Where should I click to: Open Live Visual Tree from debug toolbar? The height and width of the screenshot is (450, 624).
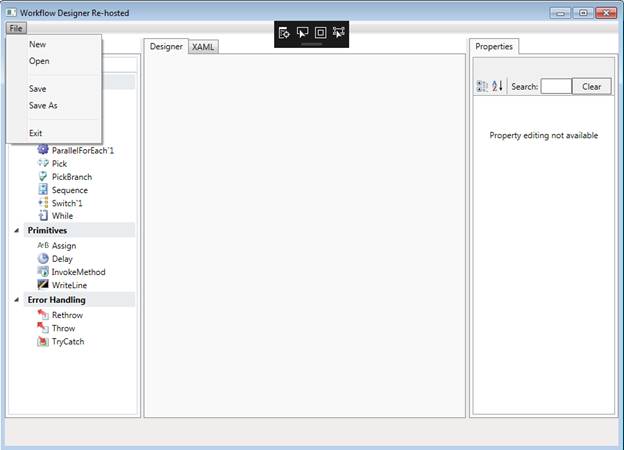pyautogui.click(x=284, y=33)
